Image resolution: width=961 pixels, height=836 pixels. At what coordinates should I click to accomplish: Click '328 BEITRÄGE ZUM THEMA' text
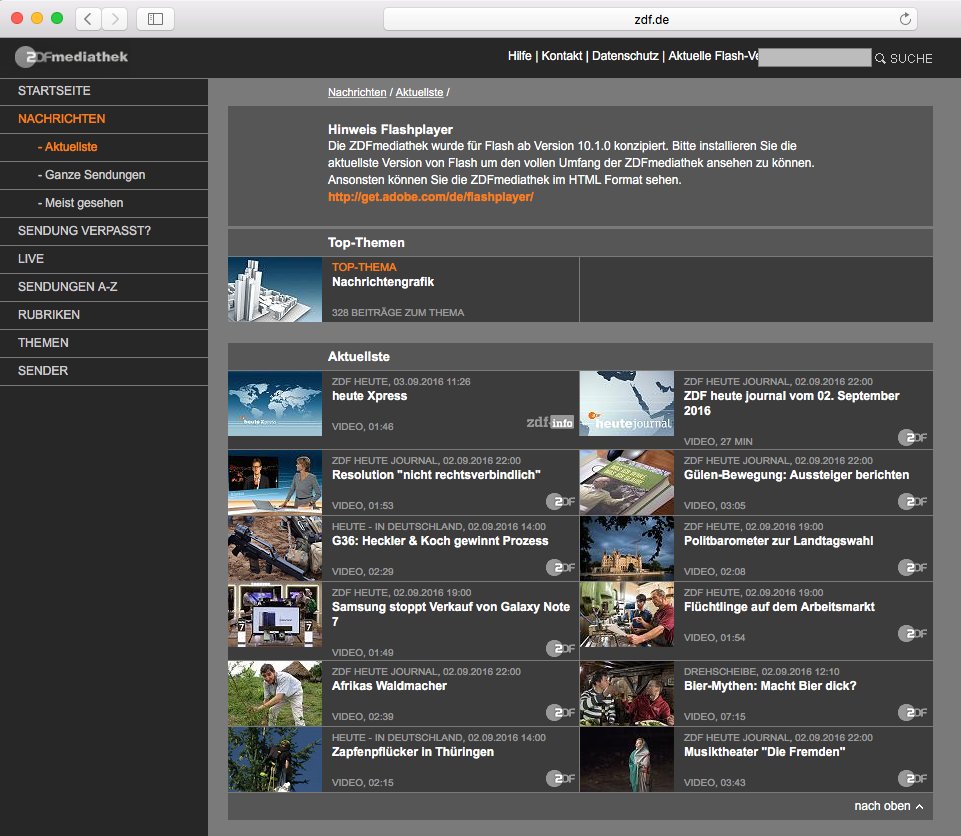(398, 313)
